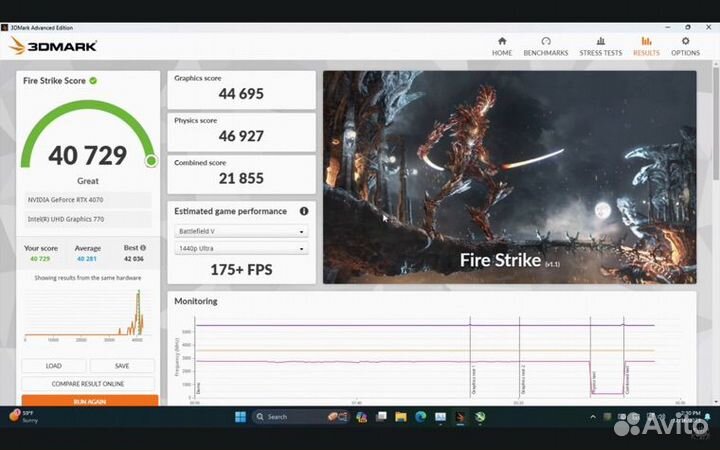720x450 pixels.
Task: Open File Explorer from the taskbar
Action: (401, 417)
